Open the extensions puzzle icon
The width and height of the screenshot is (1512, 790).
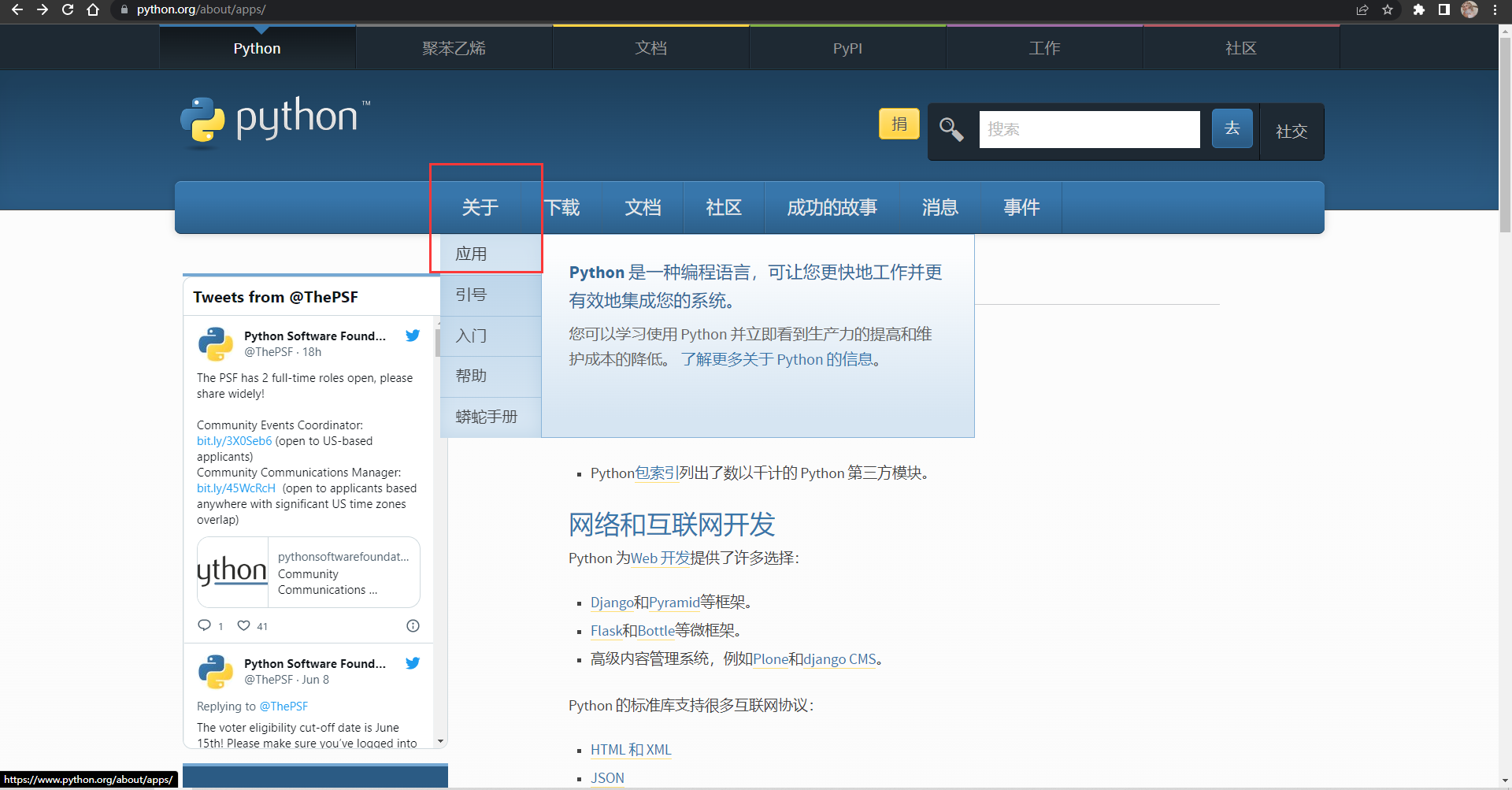1419,9
